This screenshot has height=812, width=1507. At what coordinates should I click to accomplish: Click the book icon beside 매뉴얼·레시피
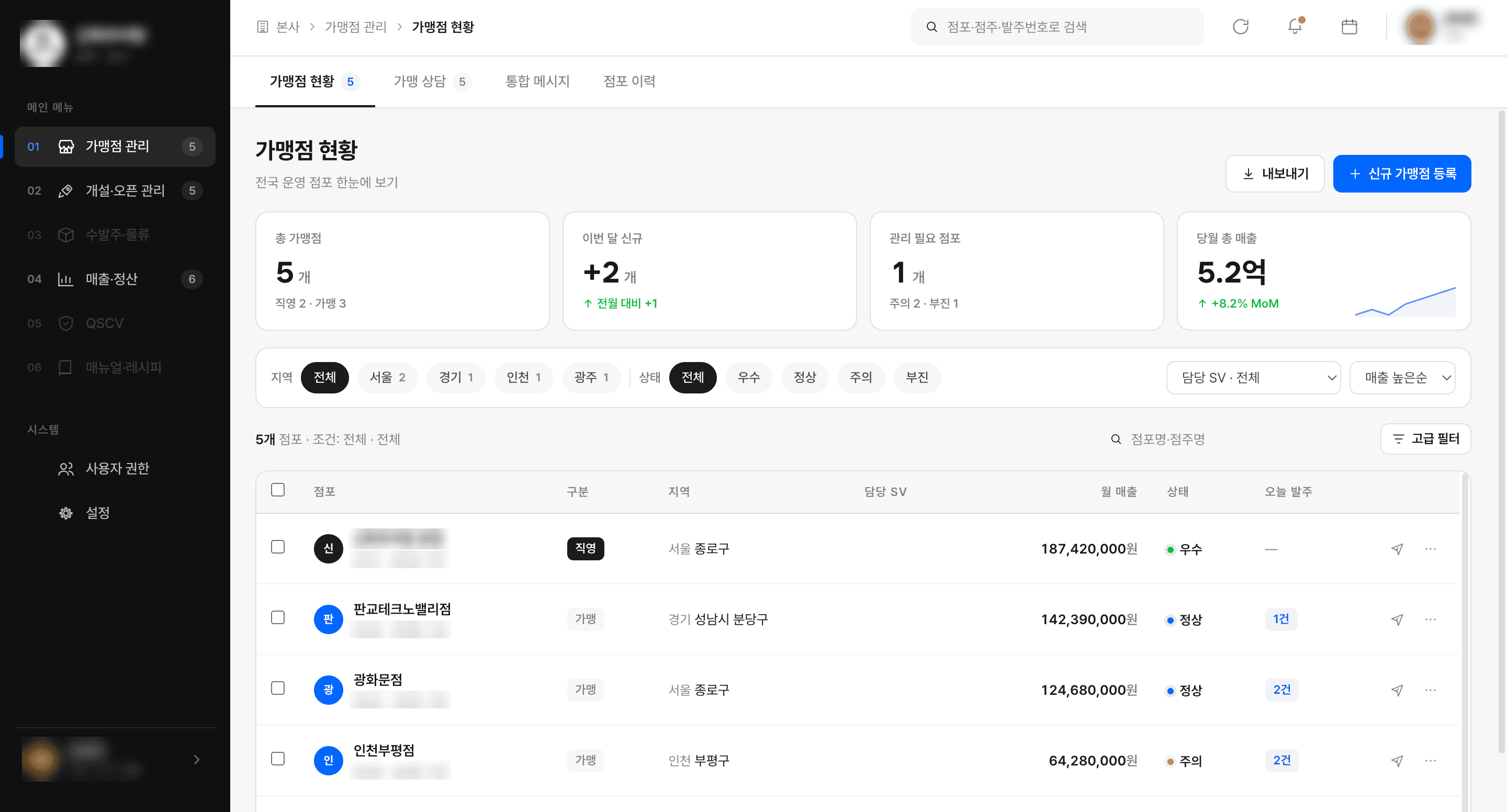pos(66,367)
